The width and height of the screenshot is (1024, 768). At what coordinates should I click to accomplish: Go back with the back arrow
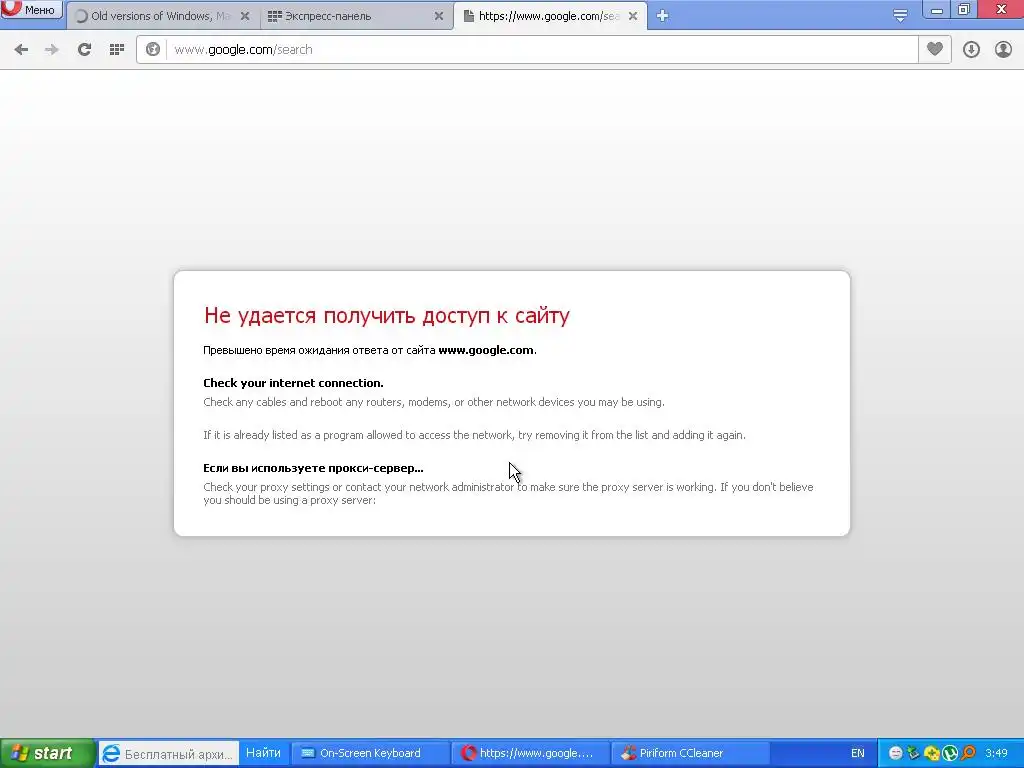point(21,50)
